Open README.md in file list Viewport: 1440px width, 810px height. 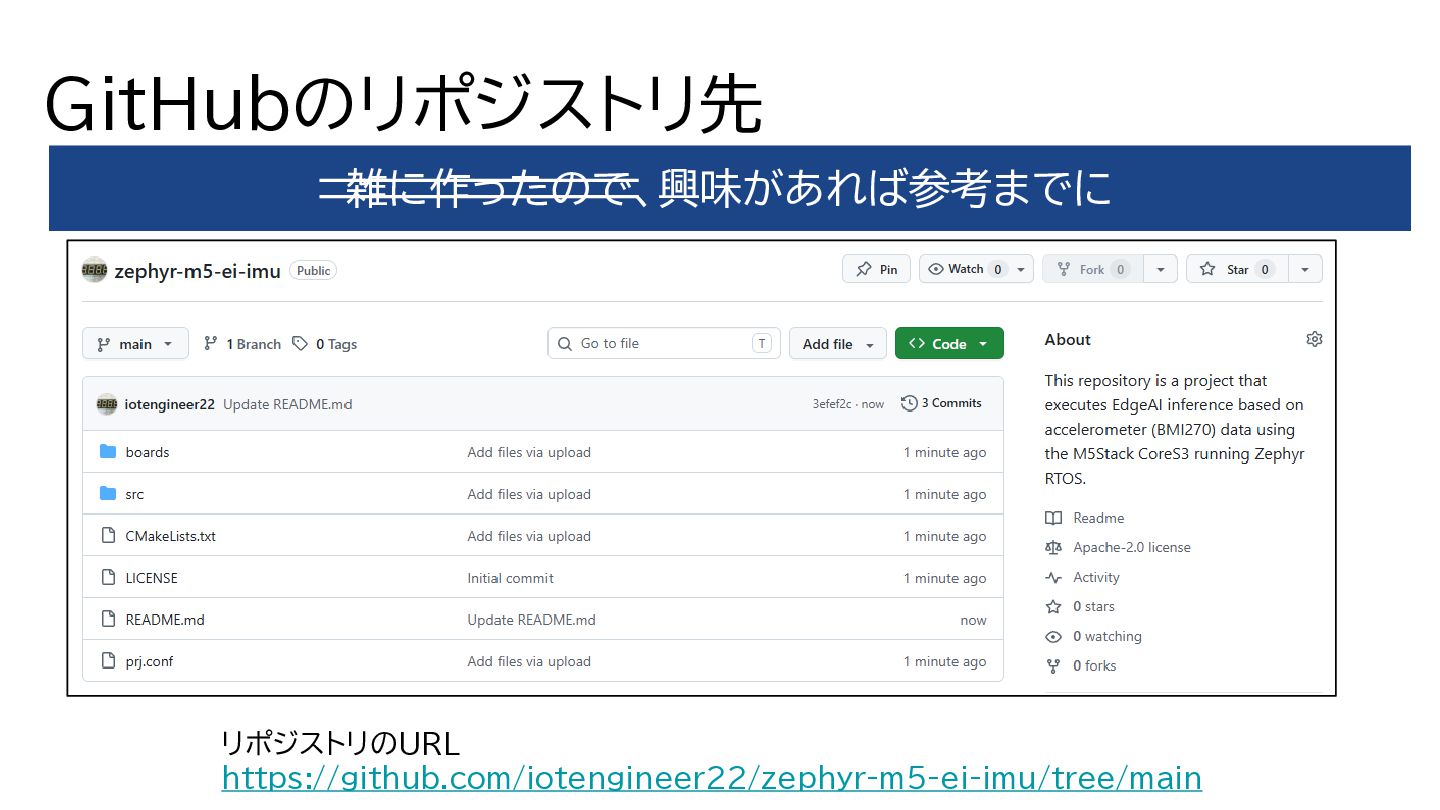click(165, 620)
